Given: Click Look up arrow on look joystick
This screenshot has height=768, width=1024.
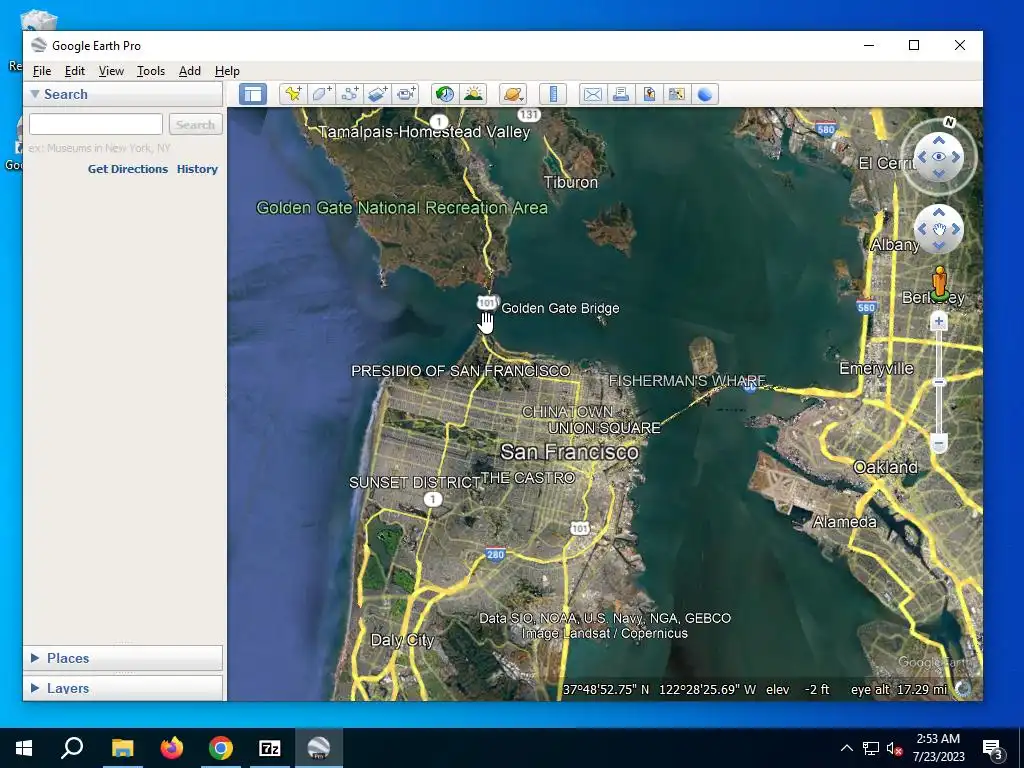Looking at the screenshot, I should 938,140.
